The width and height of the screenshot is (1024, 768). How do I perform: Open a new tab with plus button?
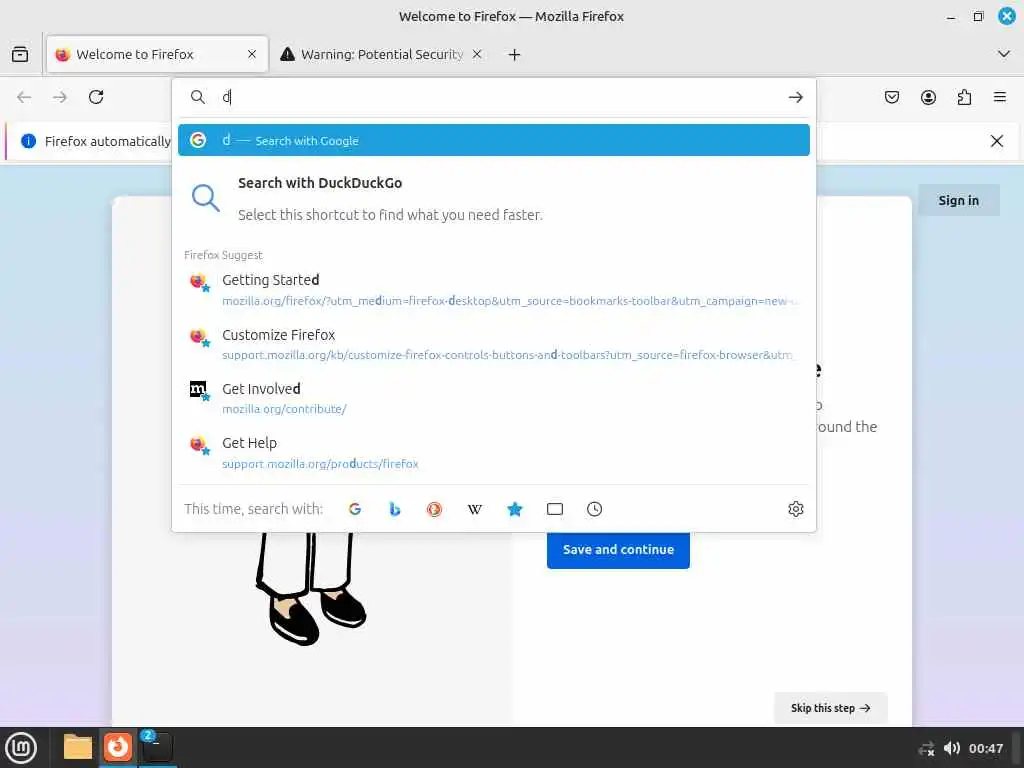[x=515, y=55]
